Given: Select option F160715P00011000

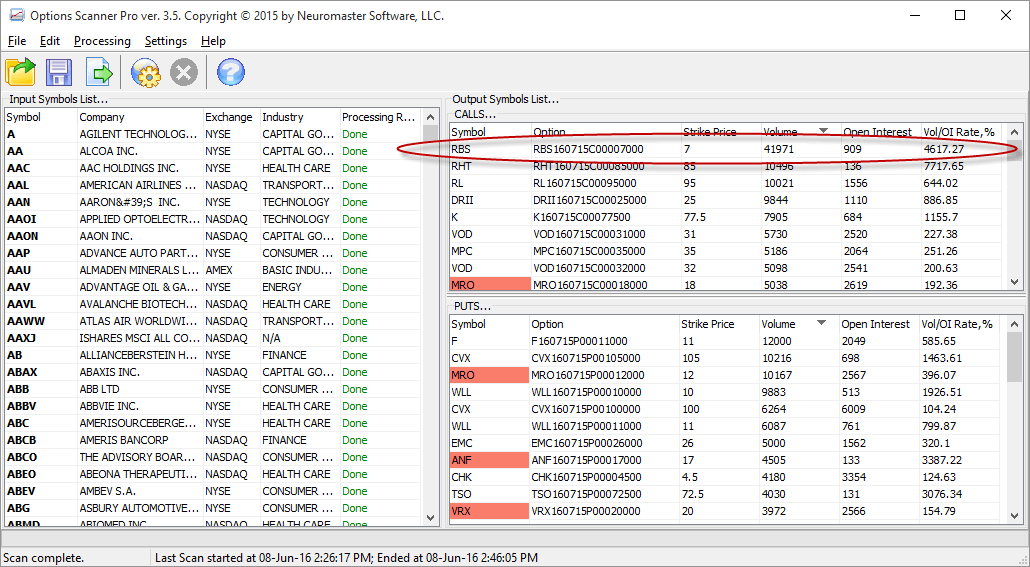Looking at the screenshot, I should pos(579,342).
